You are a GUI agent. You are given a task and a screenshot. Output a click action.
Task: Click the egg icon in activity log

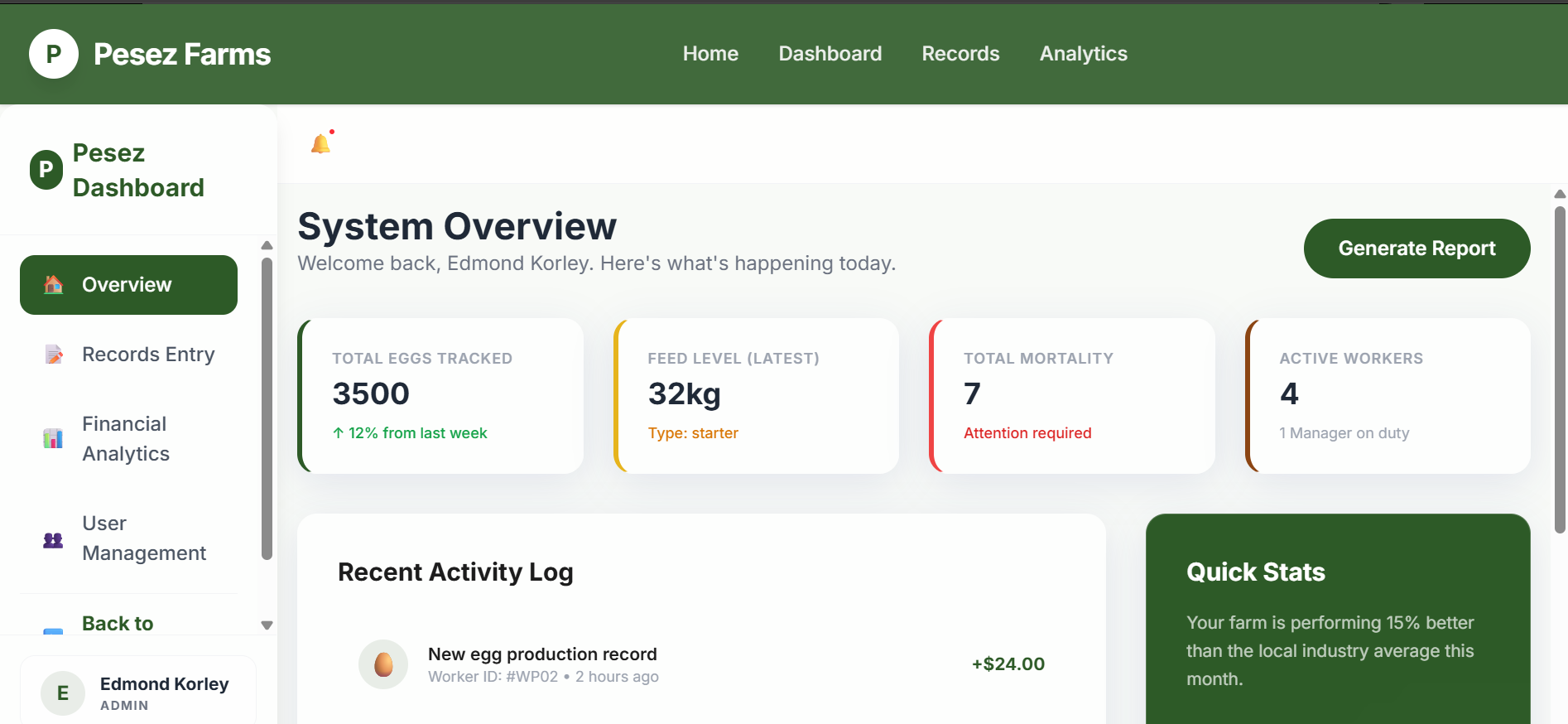coord(383,664)
